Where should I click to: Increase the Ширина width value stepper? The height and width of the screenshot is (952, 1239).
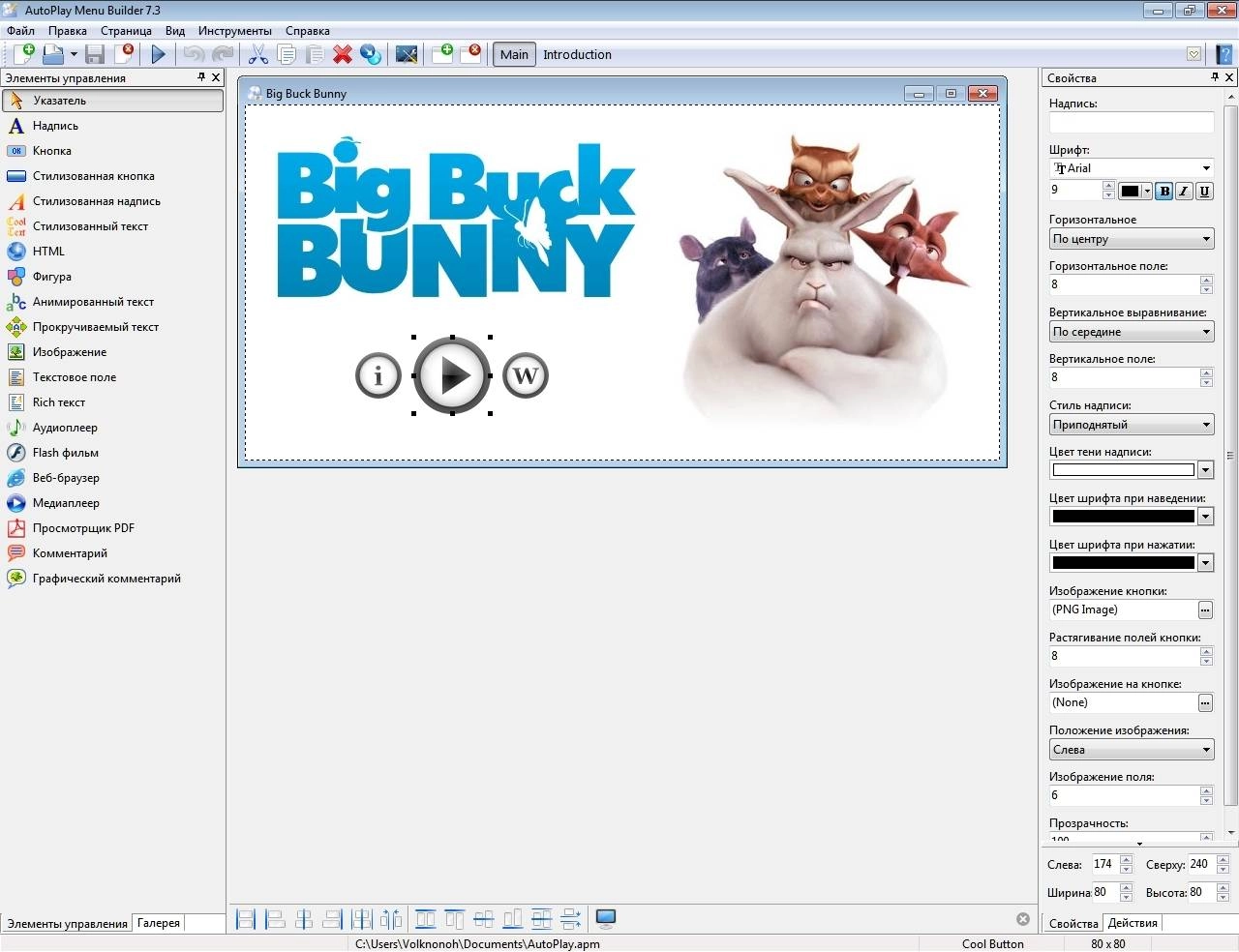[1127, 887]
